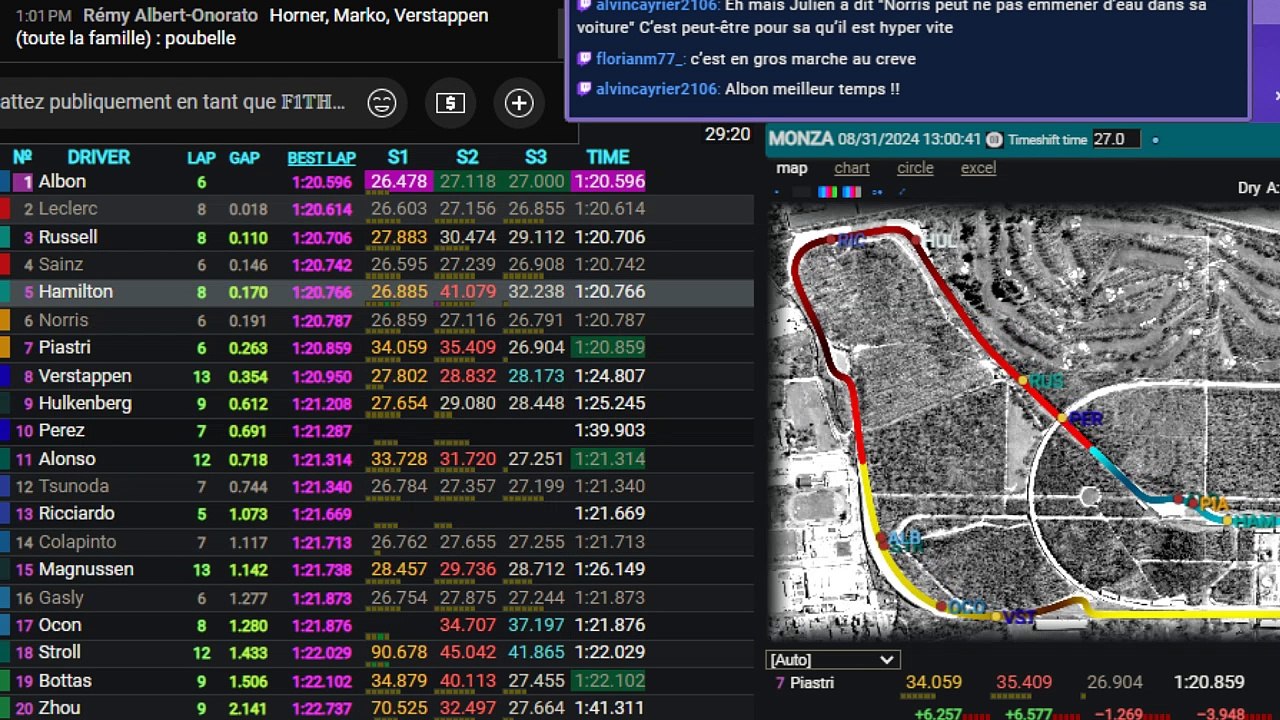
Task: Select Alonso in the driver list
Action: pyautogui.click(x=67, y=459)
